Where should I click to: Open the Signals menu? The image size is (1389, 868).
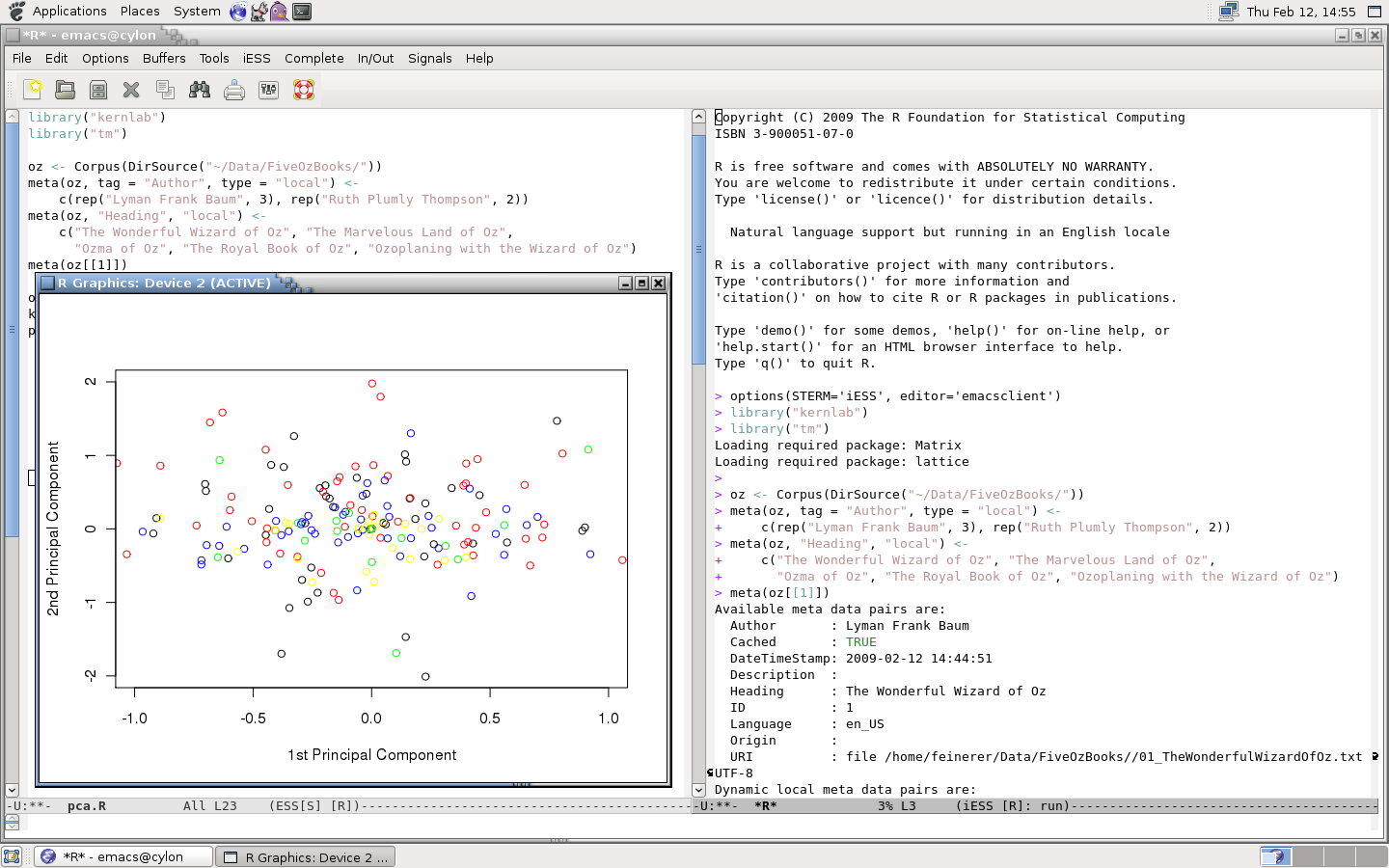[x=430, y=58]
